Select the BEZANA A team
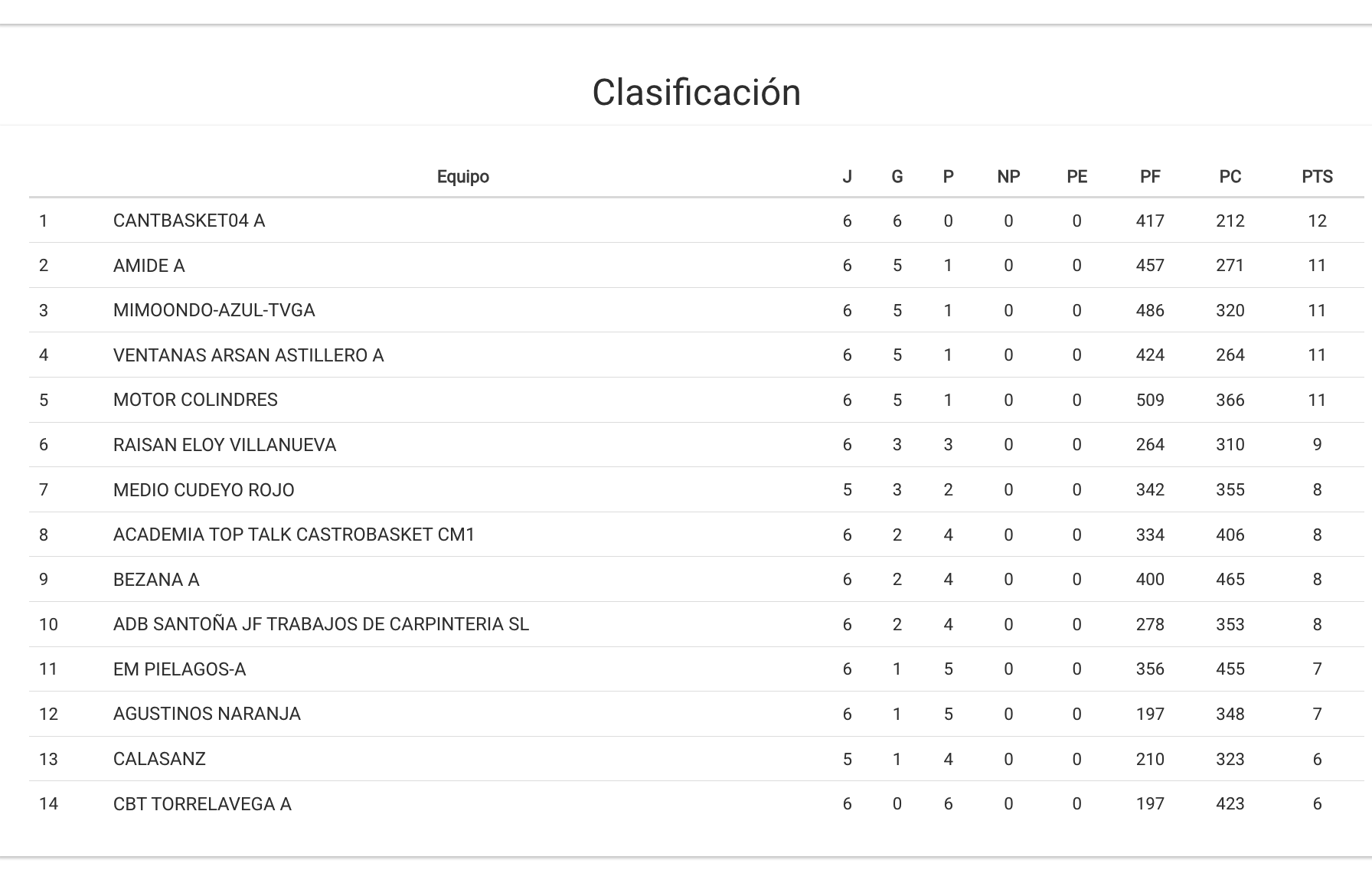This screenshot has width=1372, height=883. point(156,580)
